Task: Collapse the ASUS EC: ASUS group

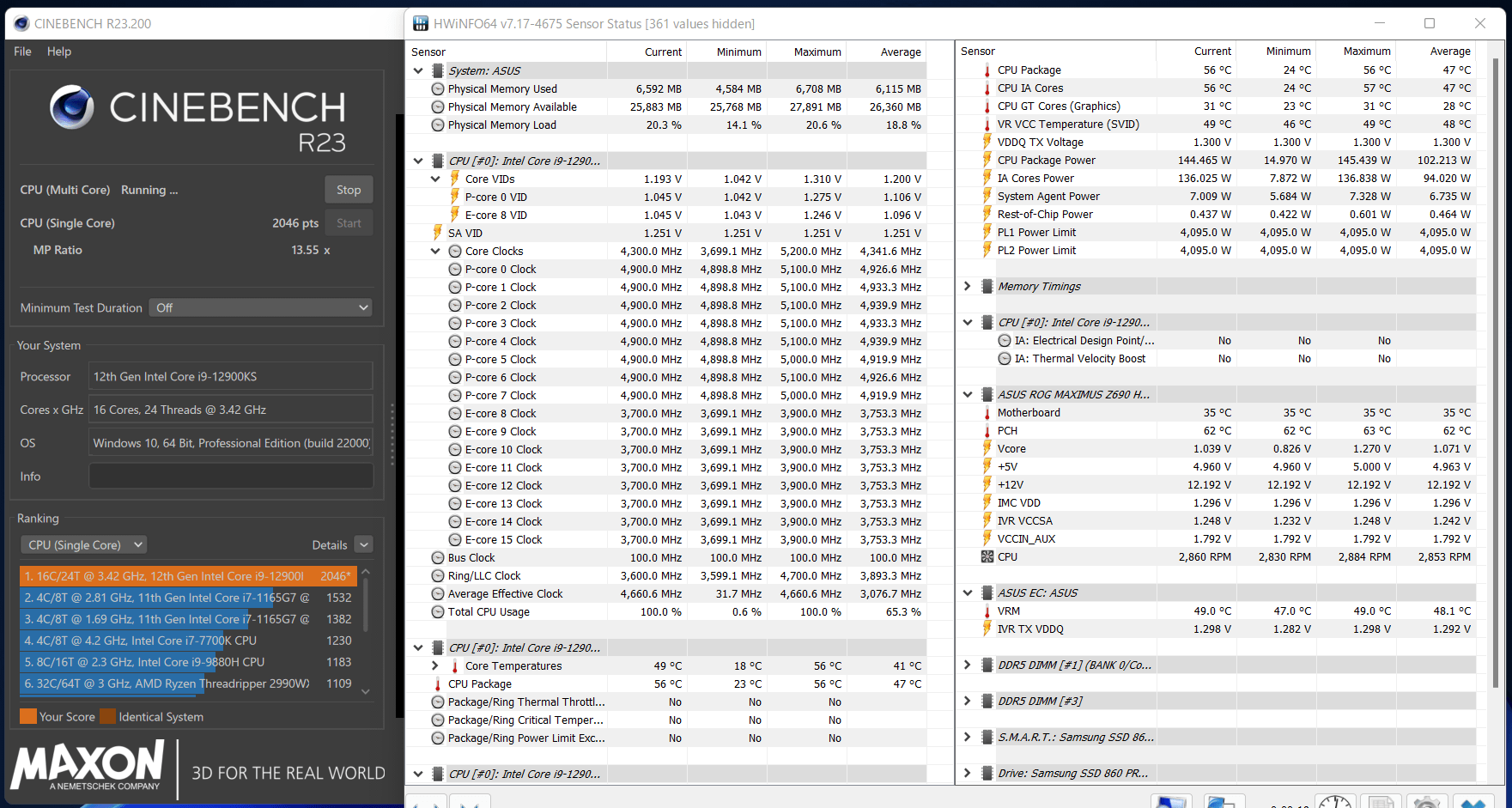Action: 968,593
